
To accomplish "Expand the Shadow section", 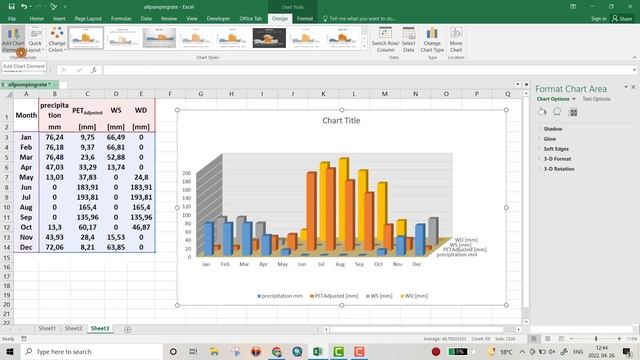I will click(553, 129).
